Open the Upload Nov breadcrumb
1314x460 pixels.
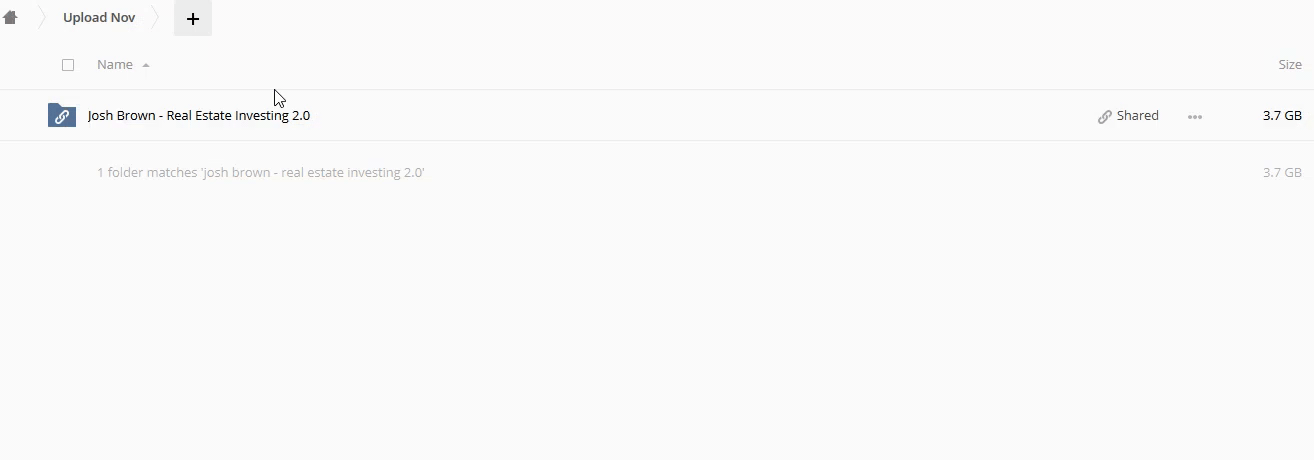(x=99, y=18)
